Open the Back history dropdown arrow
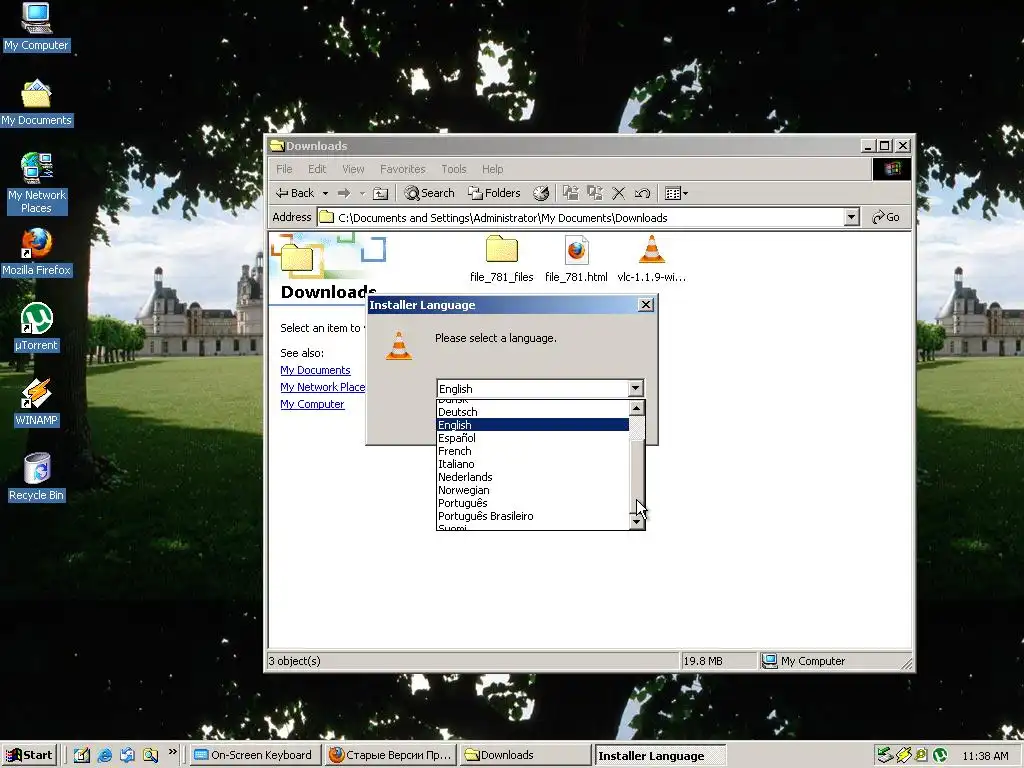This screenshot has width=1024, height=768. (325, 193)
